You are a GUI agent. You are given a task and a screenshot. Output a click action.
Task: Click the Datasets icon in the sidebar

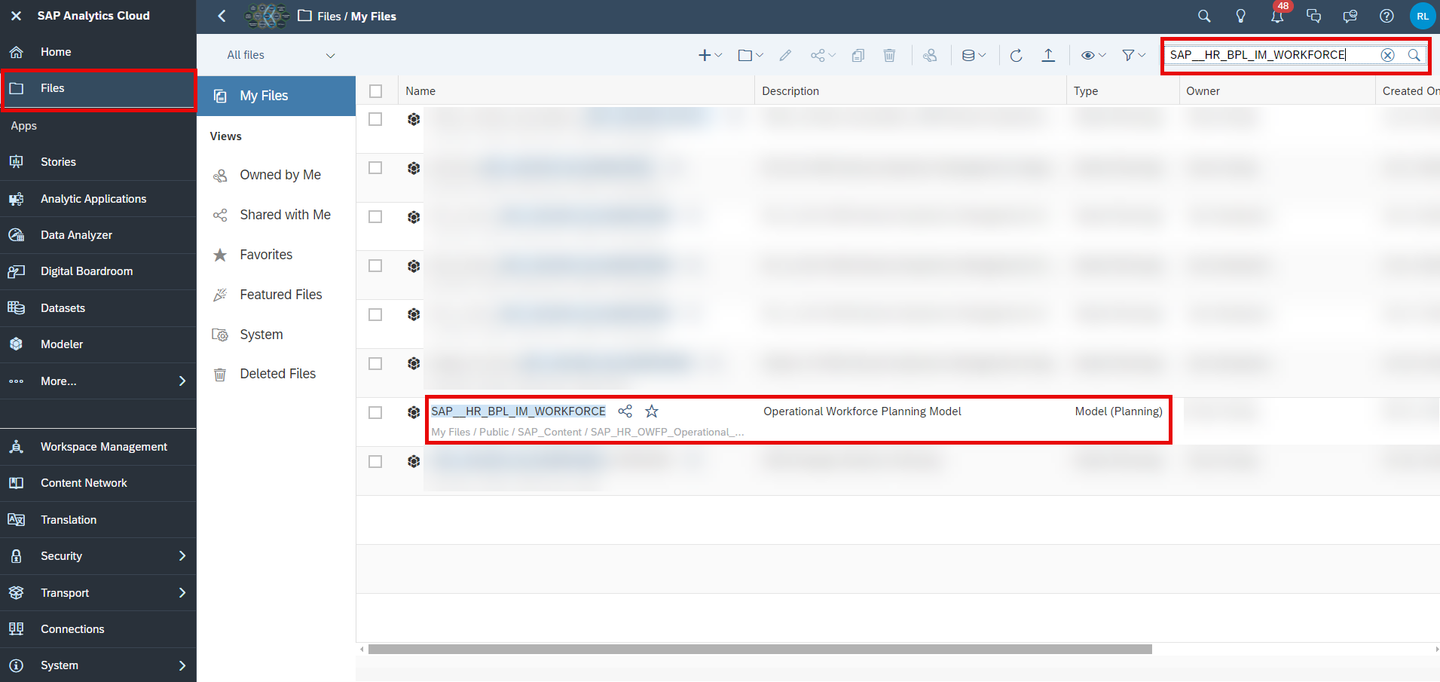(16, 308)
